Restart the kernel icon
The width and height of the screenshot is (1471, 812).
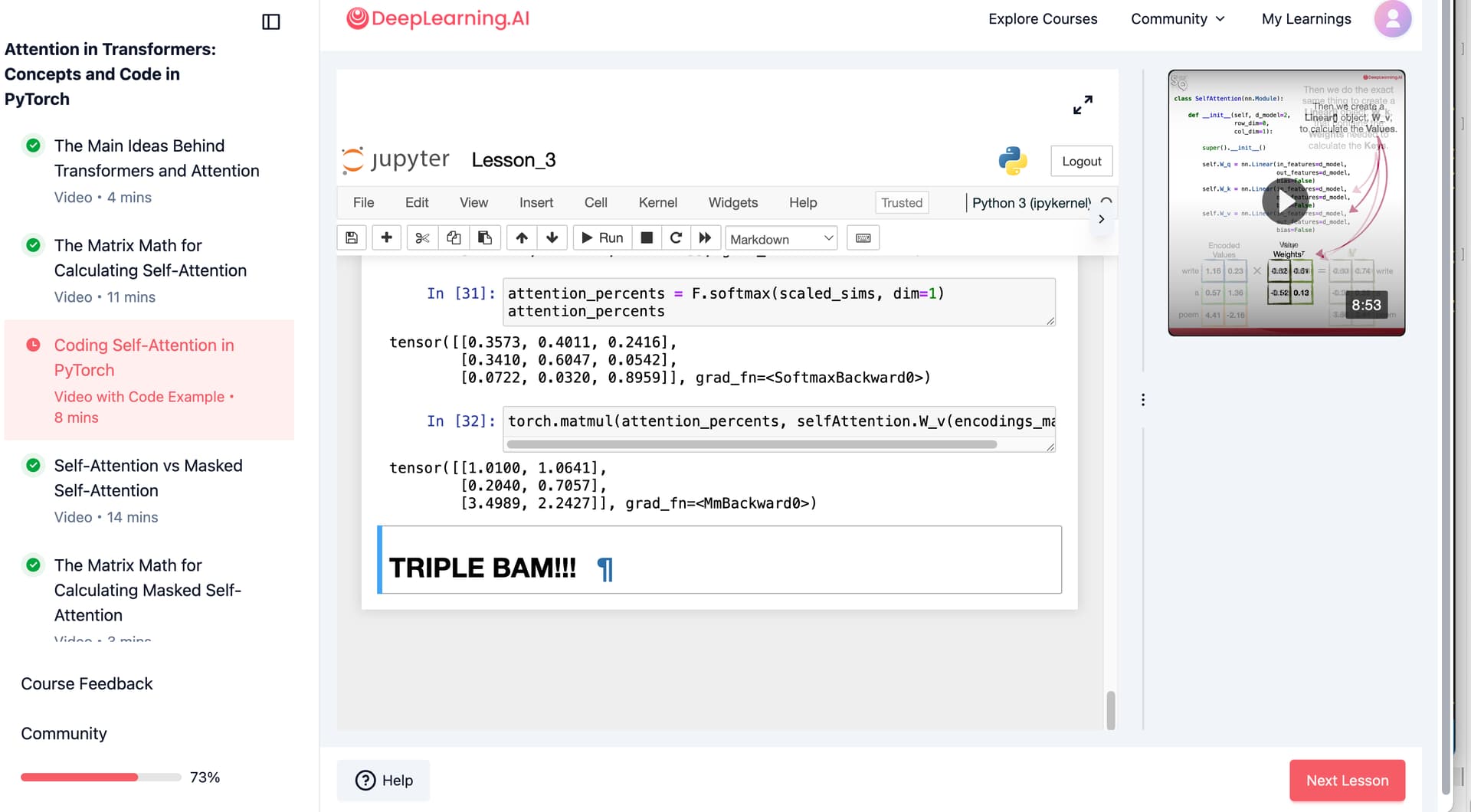(x=676, y=237)
